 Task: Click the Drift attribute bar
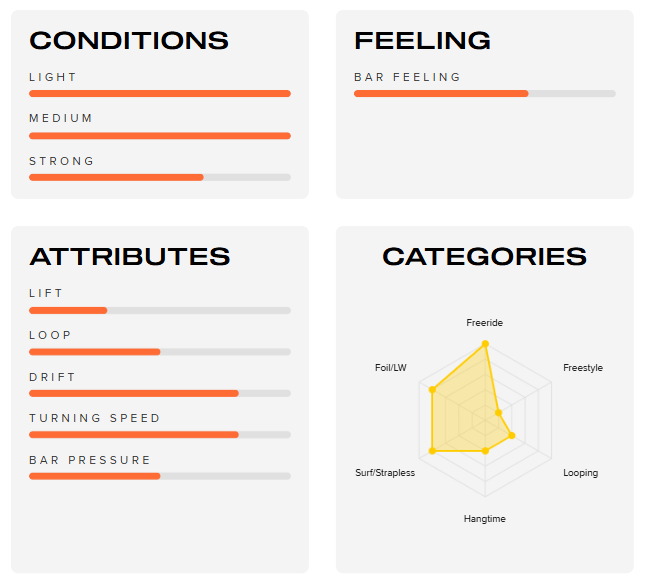[160, 393]
